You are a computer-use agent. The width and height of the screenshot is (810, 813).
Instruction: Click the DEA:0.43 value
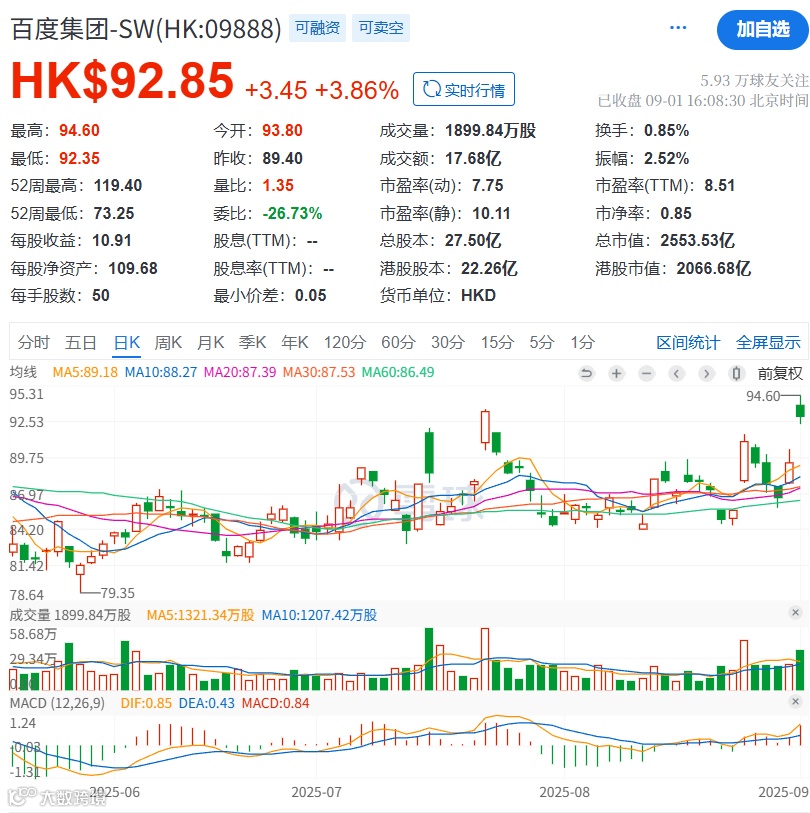tap(206, 703)
